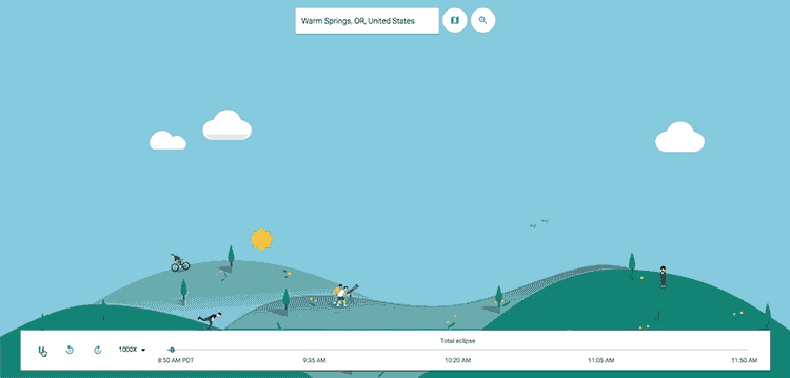Click the Total eclipse label
Screen dimensions: 790x378
457,341
